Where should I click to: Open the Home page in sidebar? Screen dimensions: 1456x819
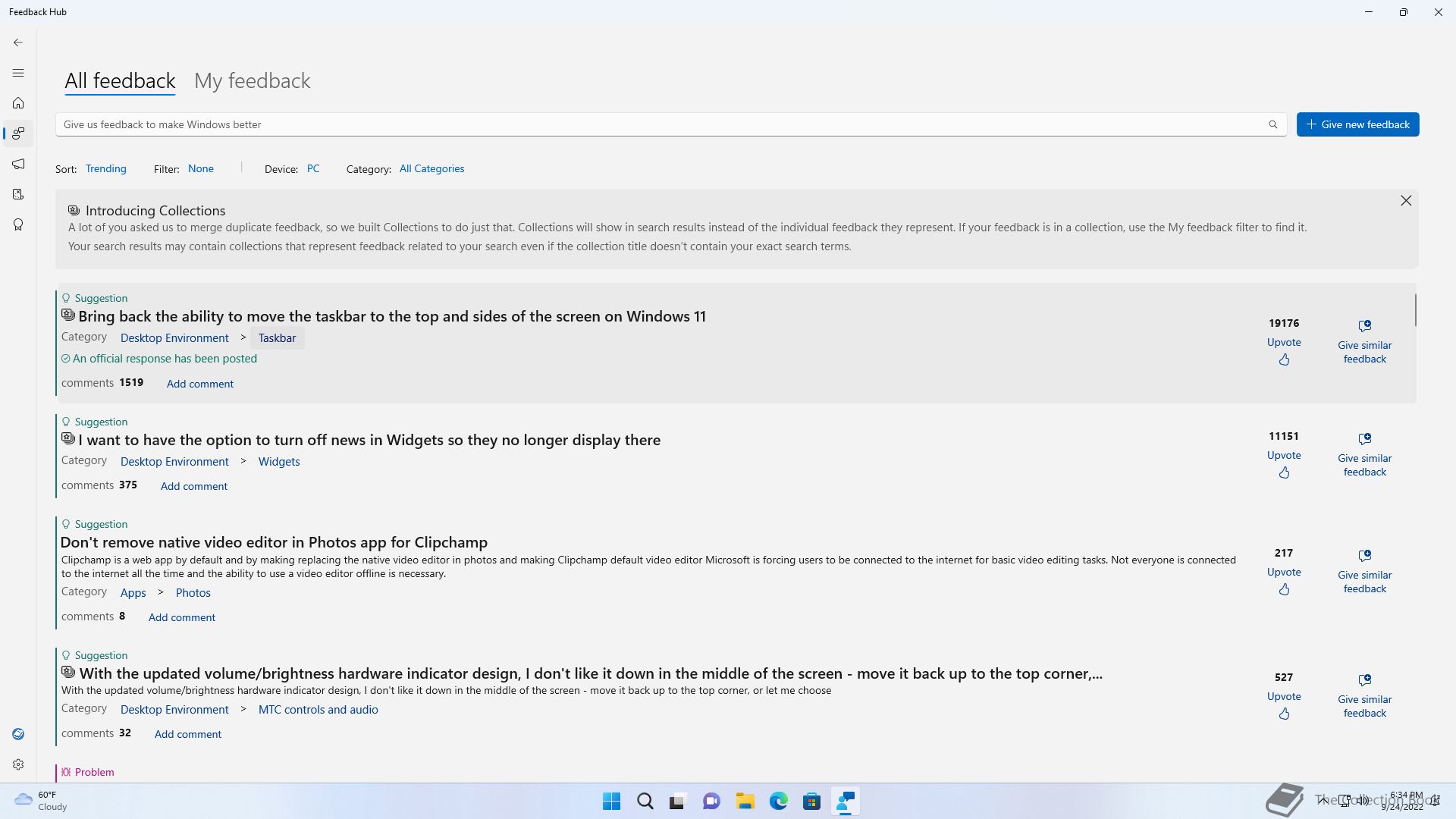18,103
